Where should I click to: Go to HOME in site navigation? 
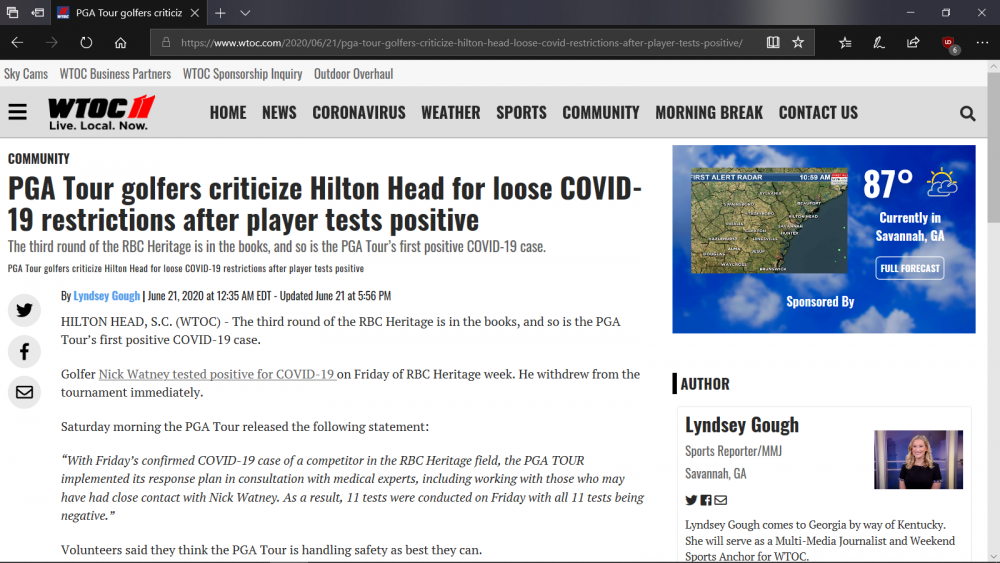(x=228, y=113)
